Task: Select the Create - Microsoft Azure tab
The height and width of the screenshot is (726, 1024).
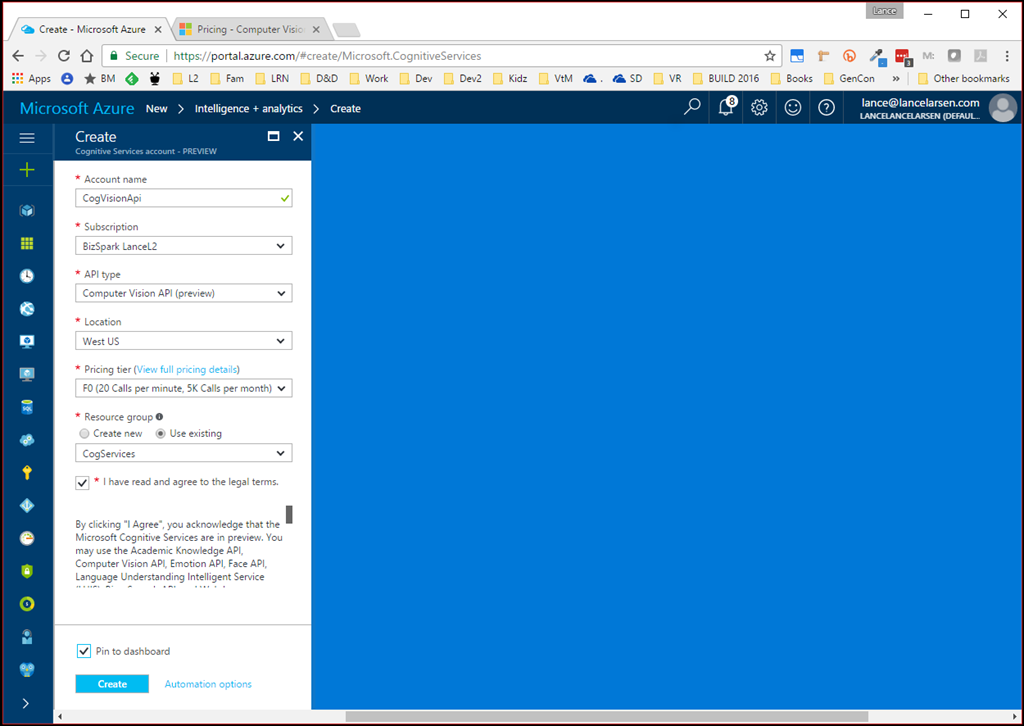Action: pos(92,29)
